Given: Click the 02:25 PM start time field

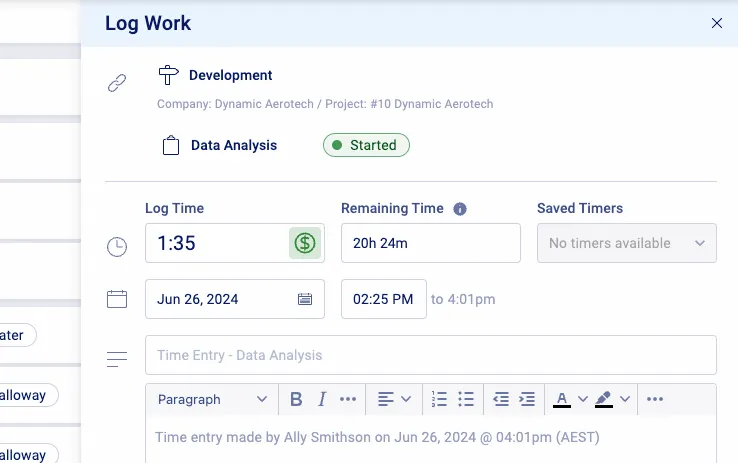Looking at the screenshot, I should coord(384,299).
